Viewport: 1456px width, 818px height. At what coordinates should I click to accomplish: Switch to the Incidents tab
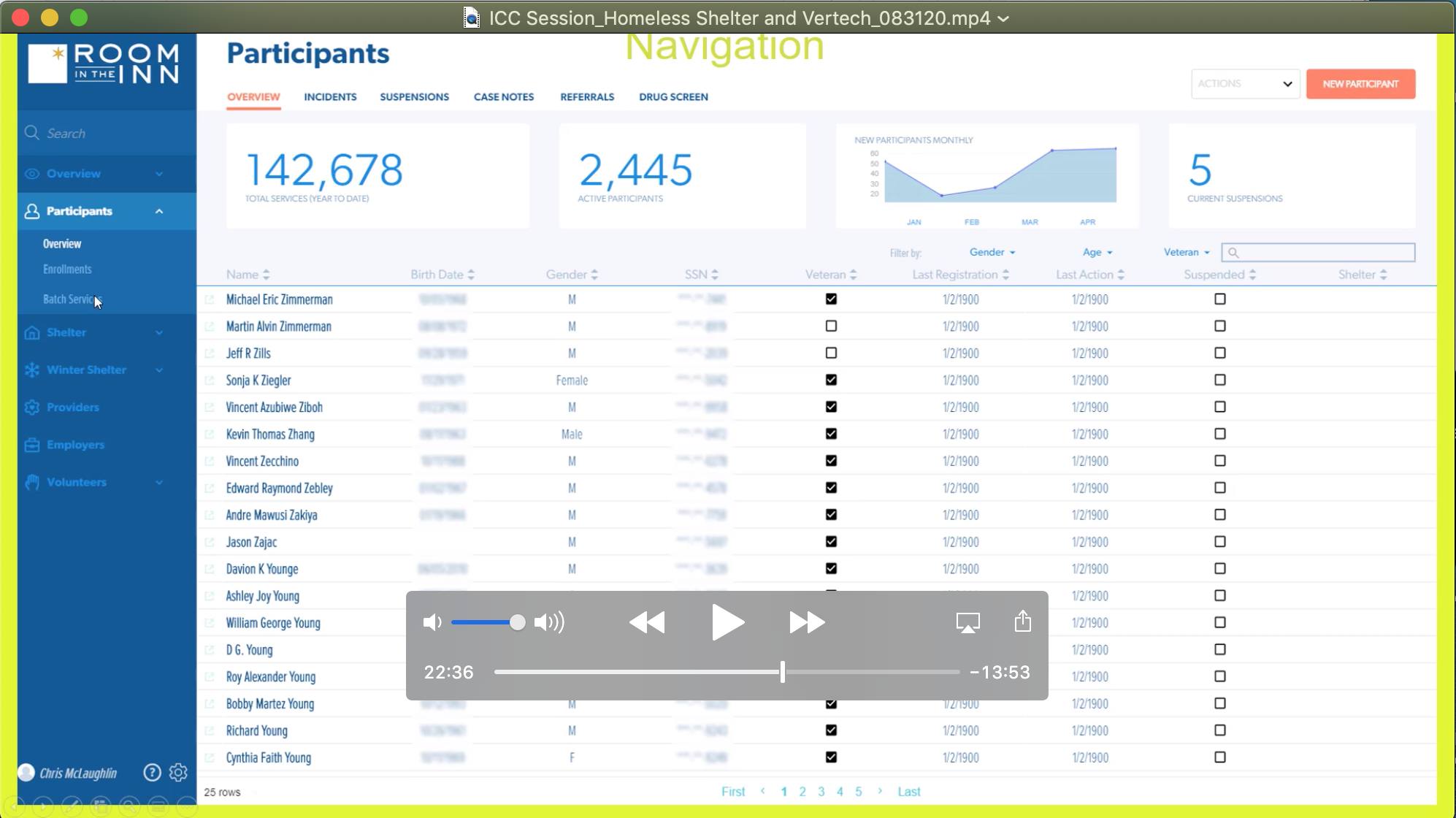point(329,97)
